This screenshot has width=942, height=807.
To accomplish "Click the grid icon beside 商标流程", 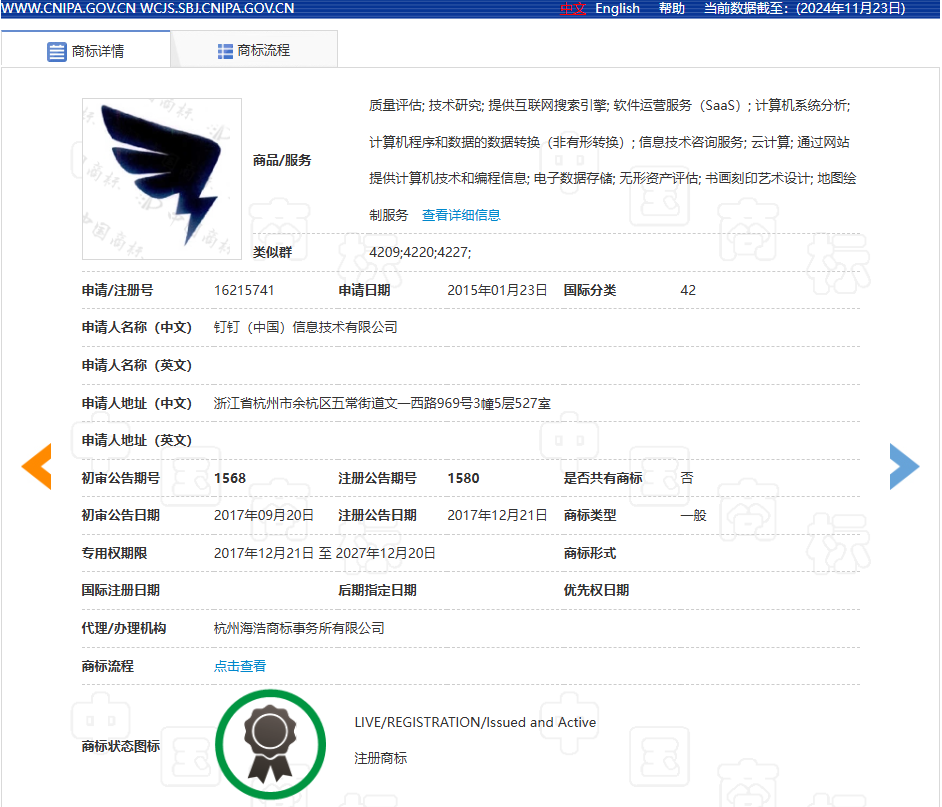I will pyautogui.click(x=225, y=52).
